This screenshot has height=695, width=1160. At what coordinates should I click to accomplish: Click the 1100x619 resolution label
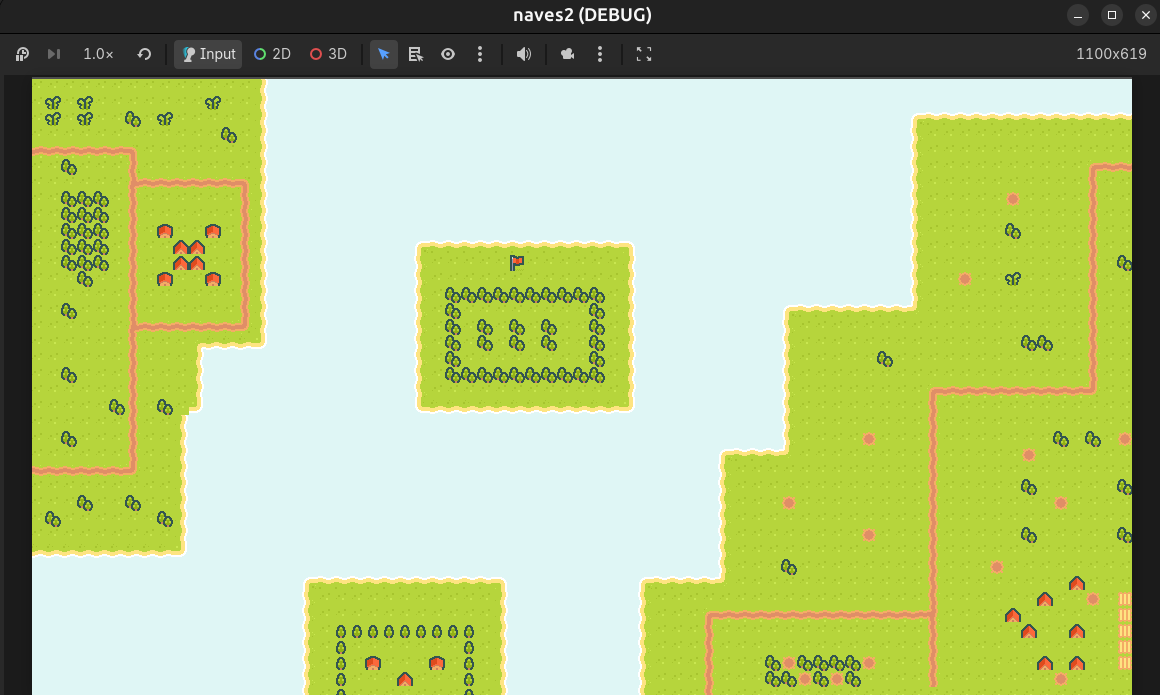tap(1111, 54)
